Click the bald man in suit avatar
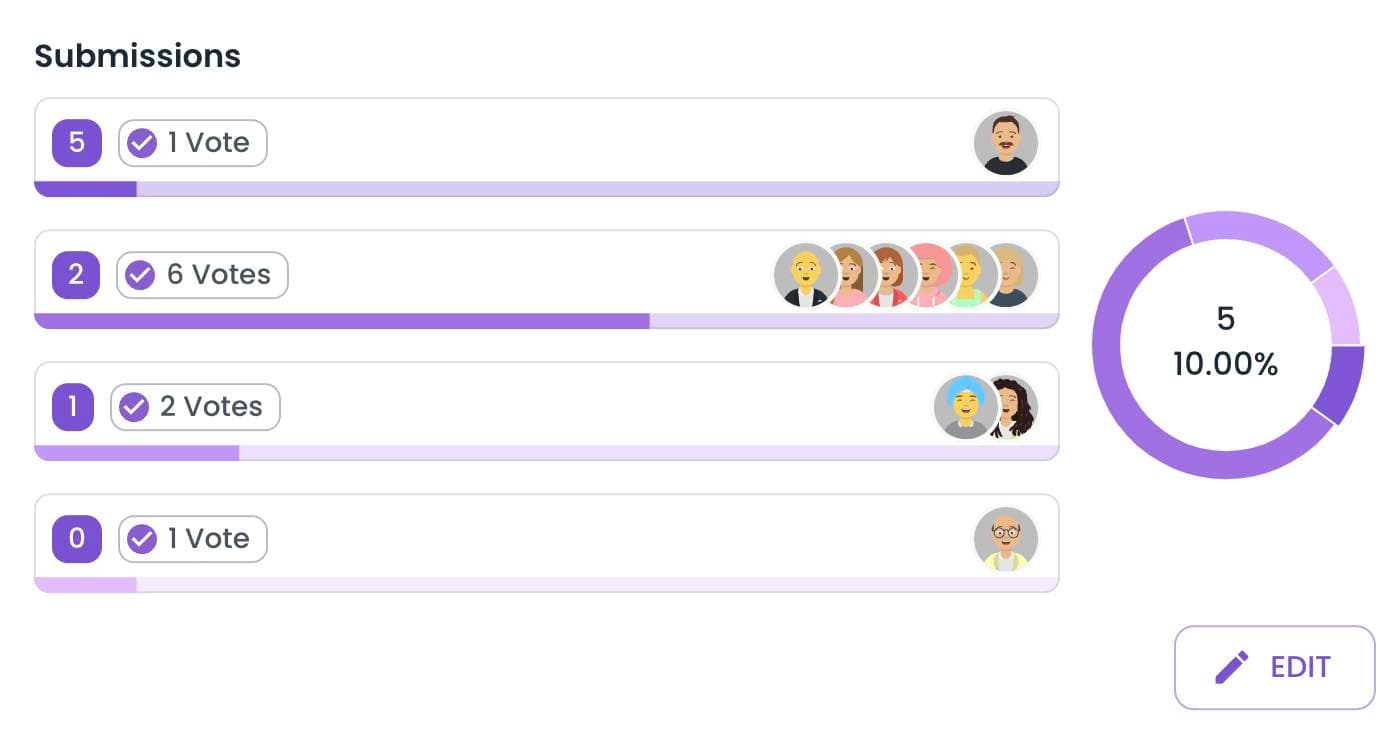Viewport: 1398px width, 746px height. tap(805, 275)
